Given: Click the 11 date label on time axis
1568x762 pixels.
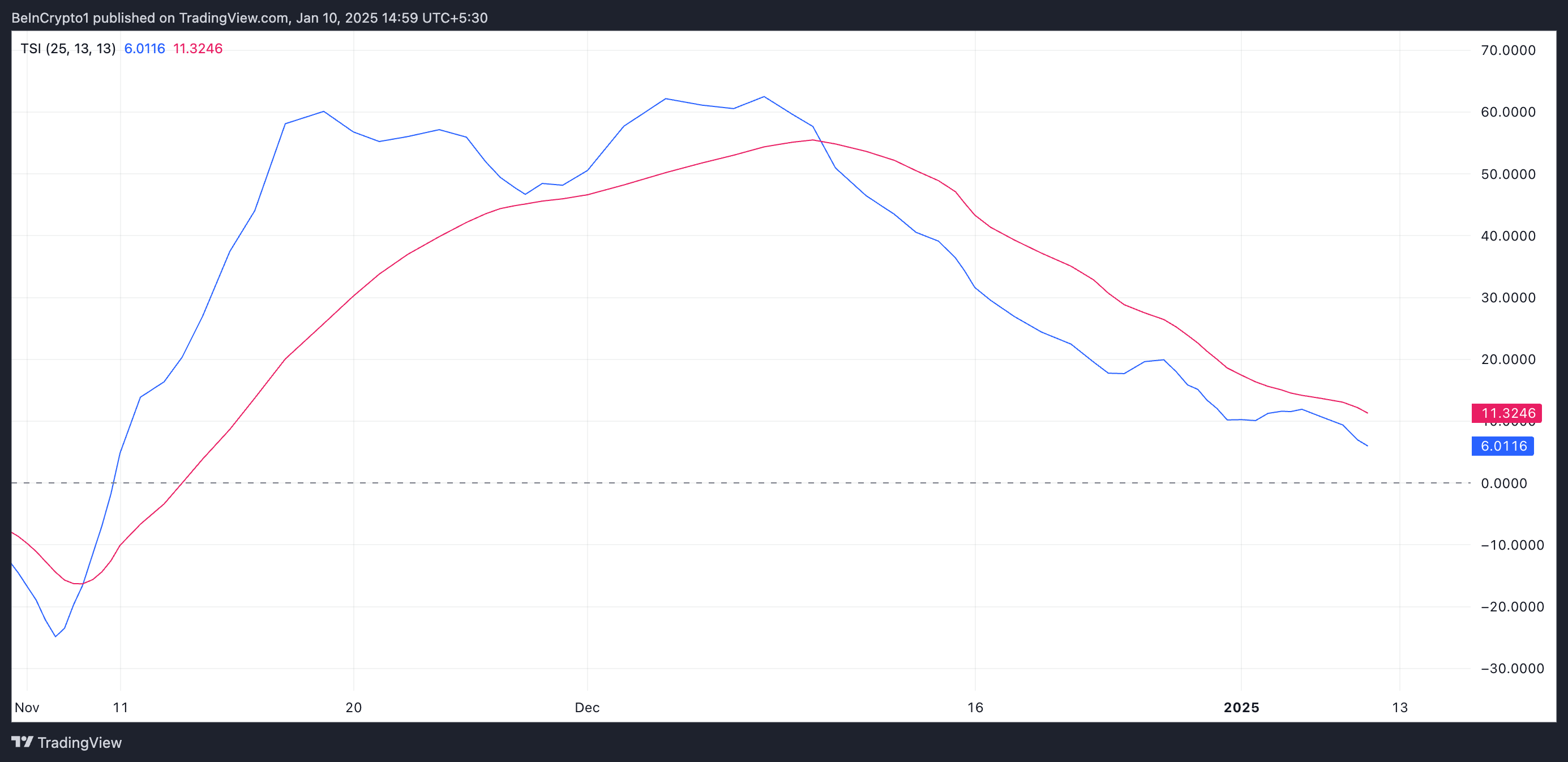Looking at the screenshot, I should click(121, 707).
